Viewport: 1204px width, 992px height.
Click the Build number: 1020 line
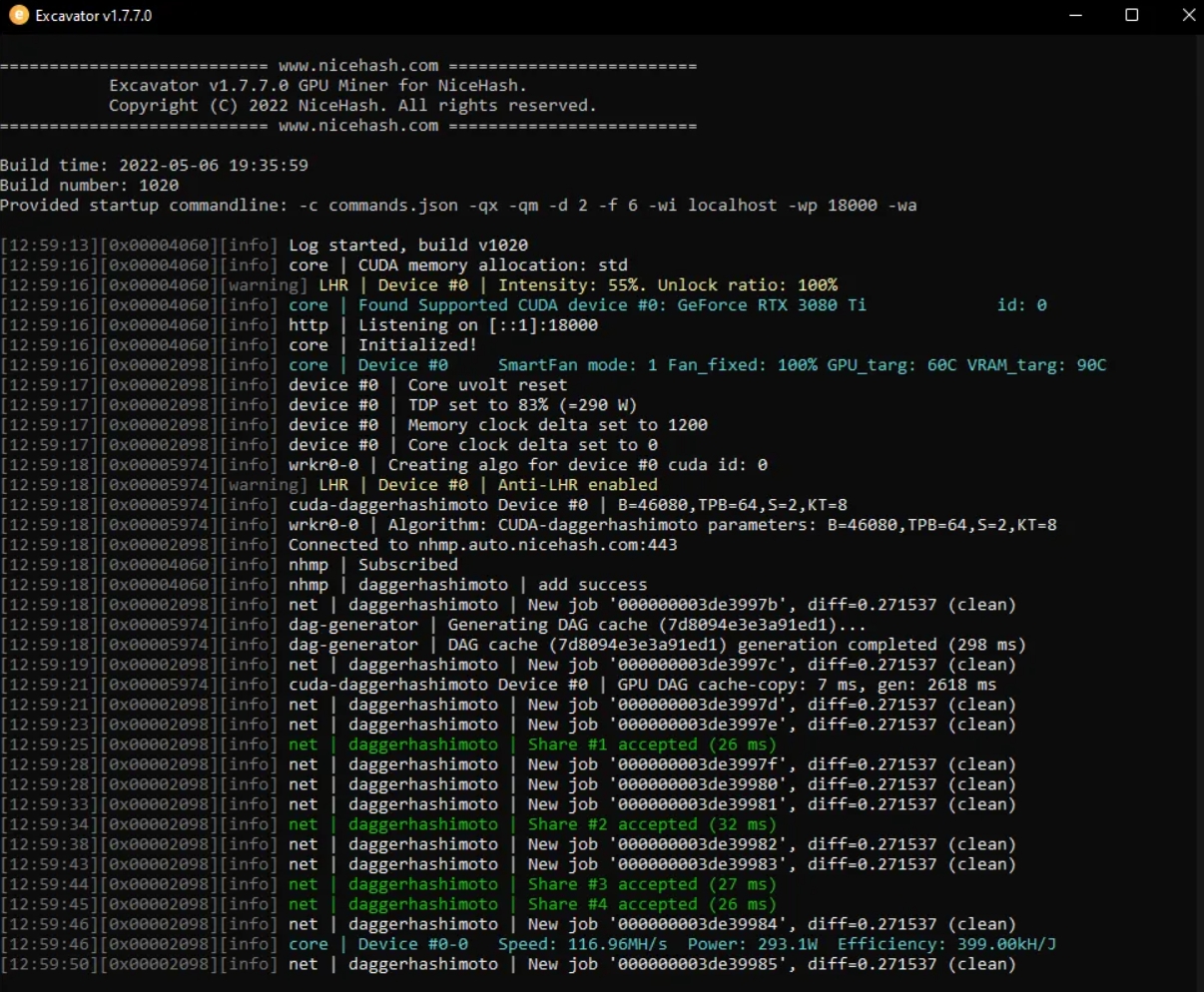(x=90, y=186)
